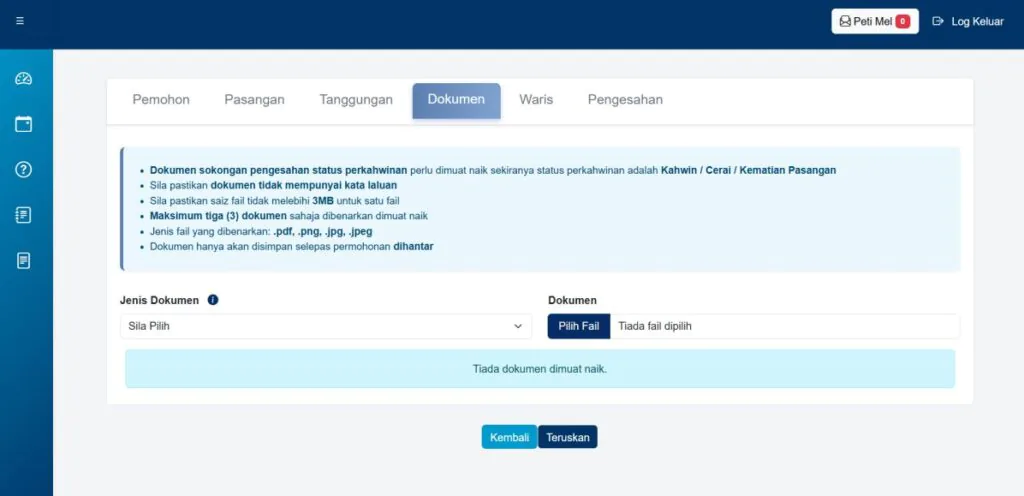
Task: Click the Teruskan button
Action: (568, 437)
